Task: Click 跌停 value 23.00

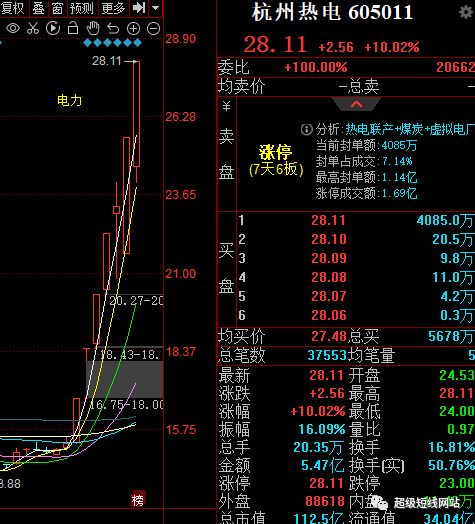Action: tap(457, 484)
